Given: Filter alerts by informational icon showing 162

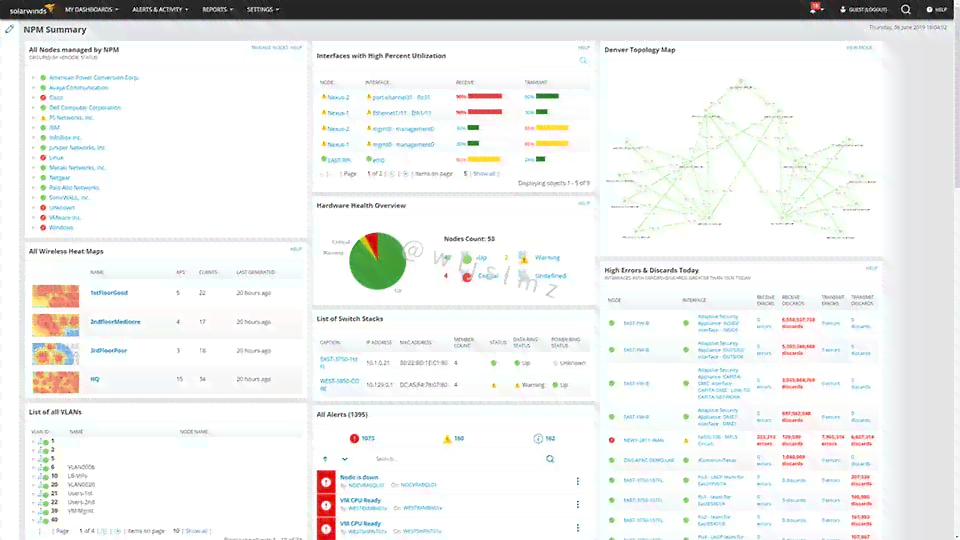Looking at the screenshot, I should [538, 438].
